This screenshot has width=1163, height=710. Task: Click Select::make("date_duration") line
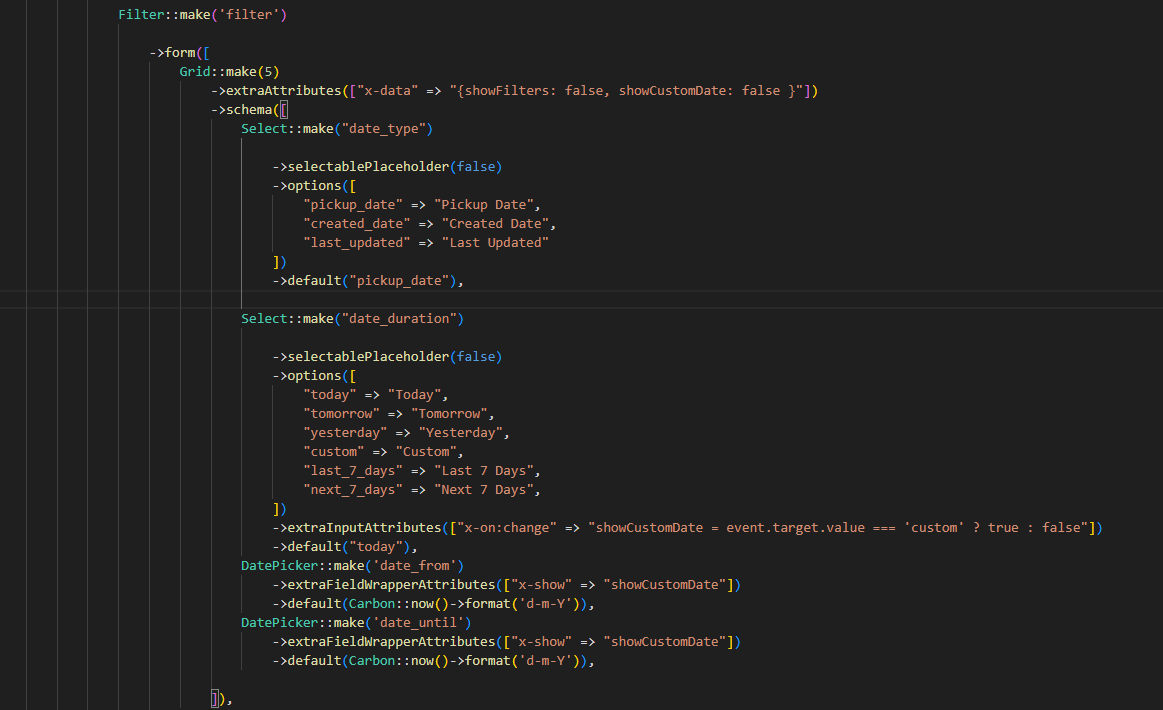(352, 319)
